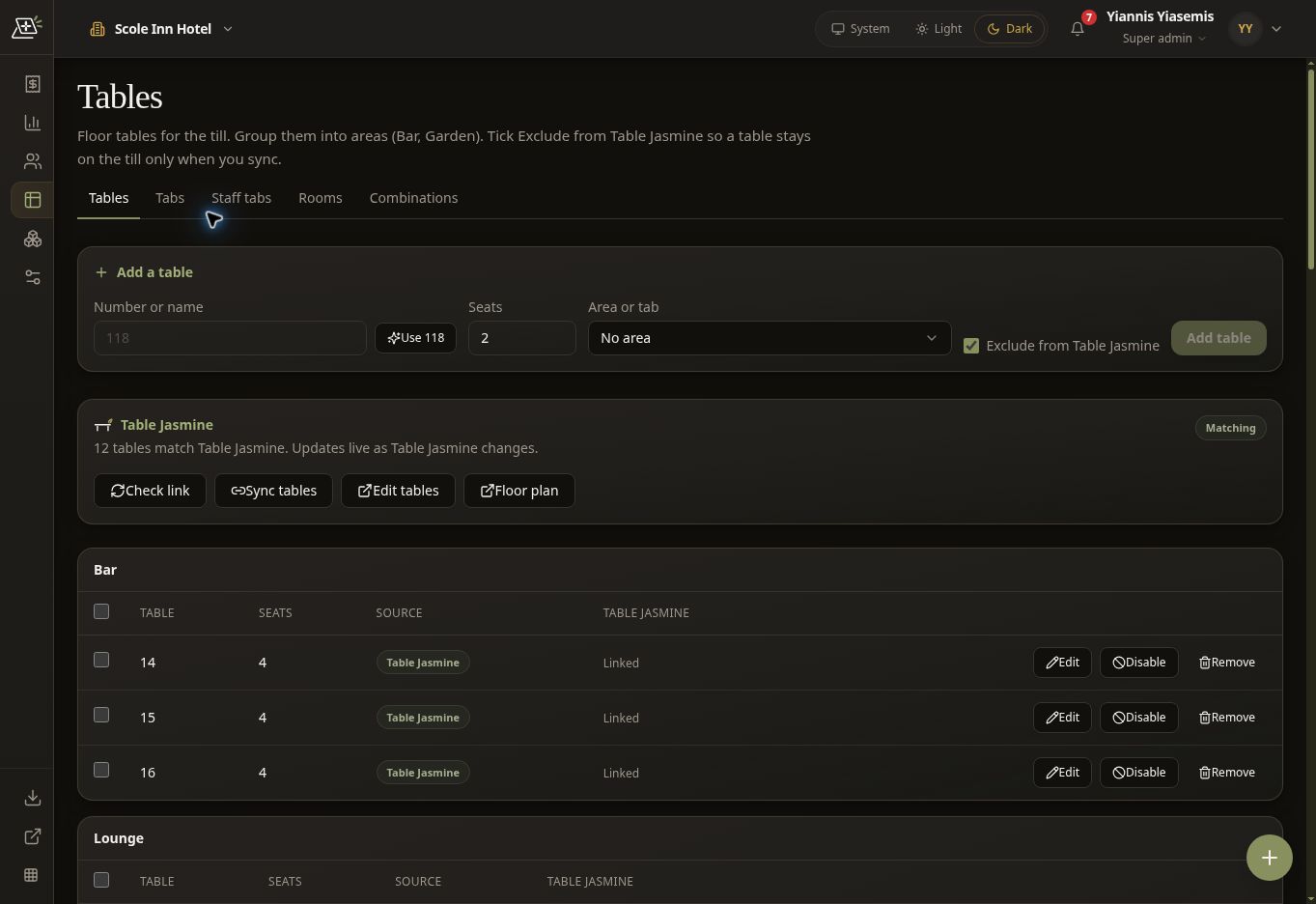Switch to the Rooms tab

321,198
